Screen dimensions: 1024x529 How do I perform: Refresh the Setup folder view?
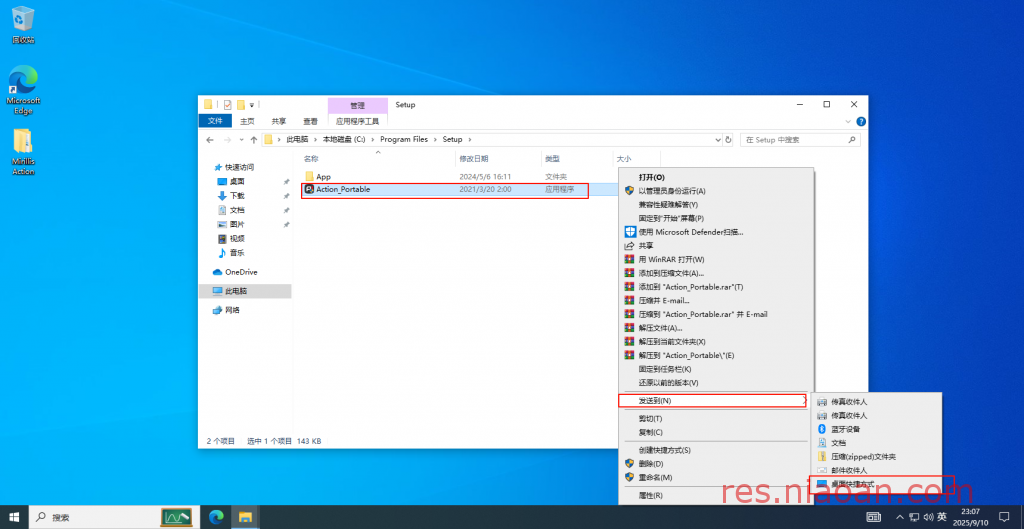coord(729,140)
